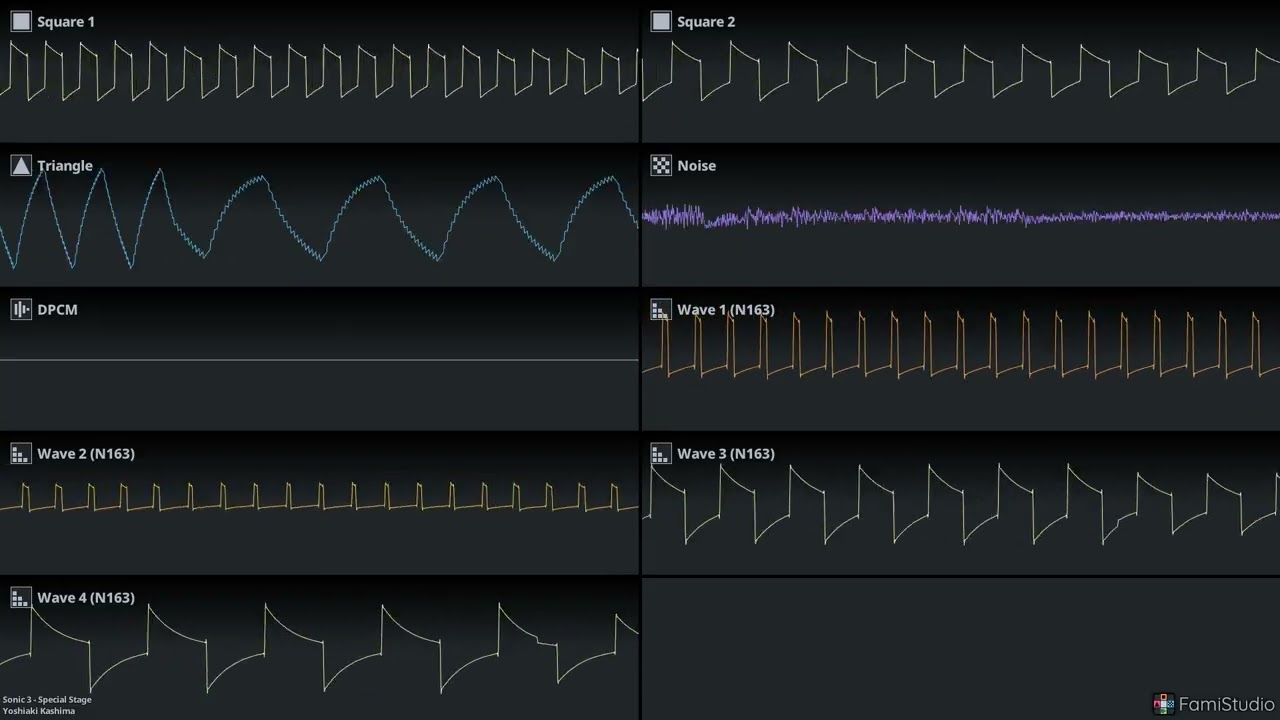Select the purple Noise channel waveform

[960, 216]
